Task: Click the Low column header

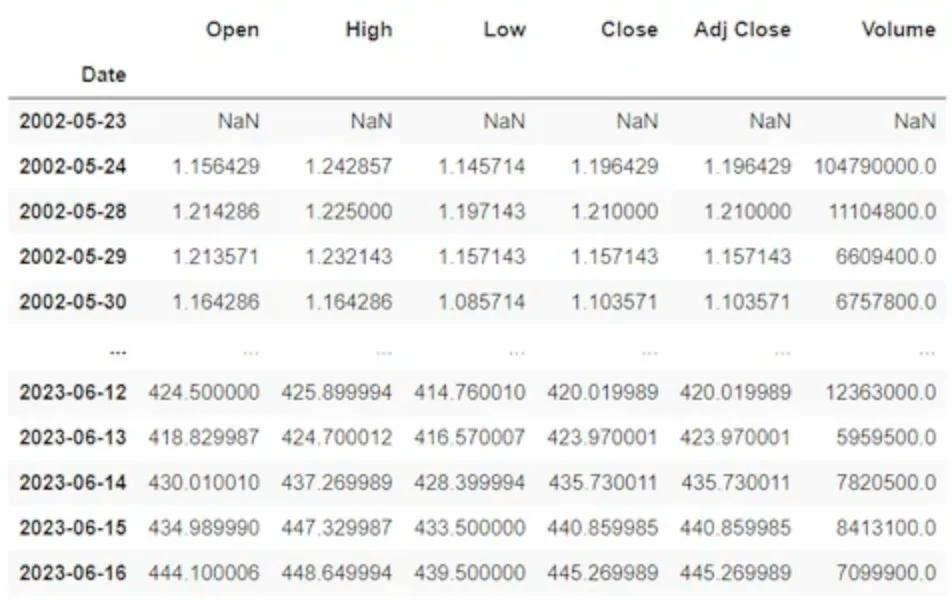Action: click(504, 30)
